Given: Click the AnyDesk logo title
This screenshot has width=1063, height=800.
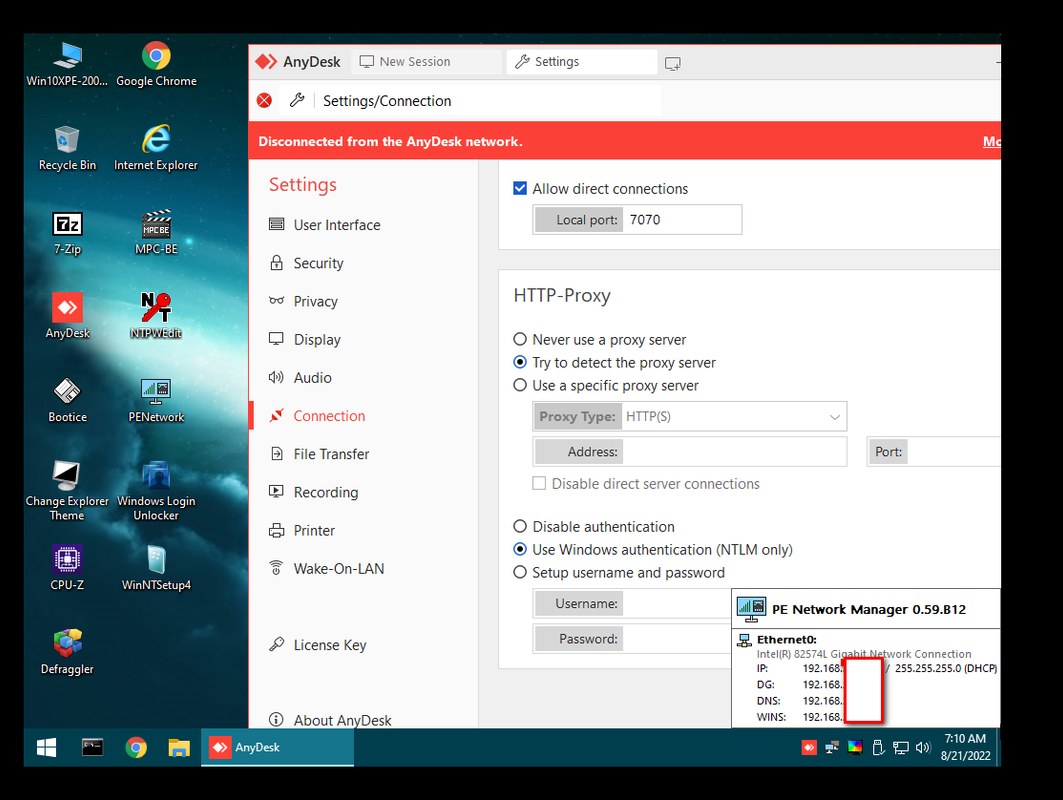Looking at the screenshot, I should pos(298,62).
